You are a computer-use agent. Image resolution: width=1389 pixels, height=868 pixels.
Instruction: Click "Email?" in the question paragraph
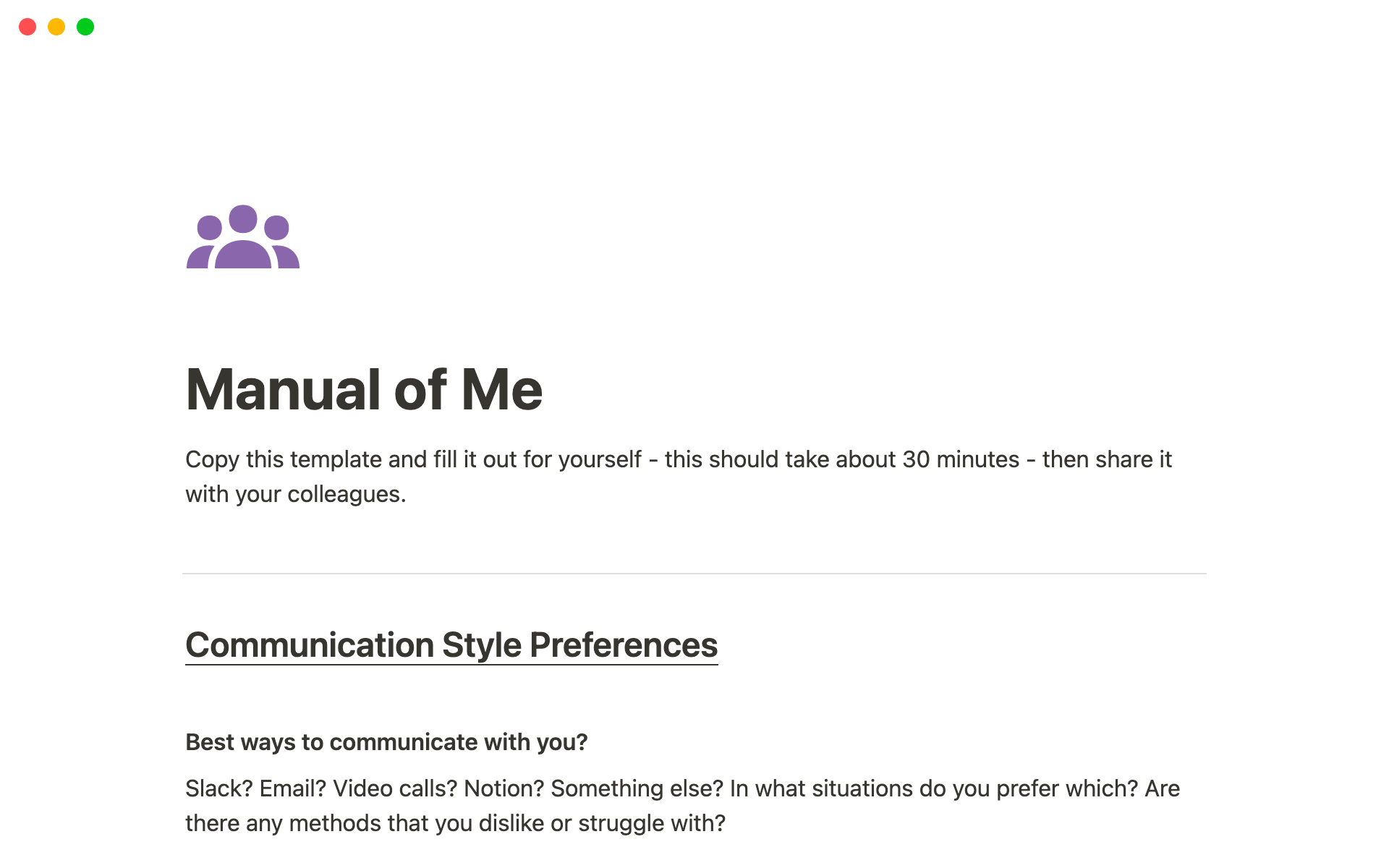(x=292, y=788)
